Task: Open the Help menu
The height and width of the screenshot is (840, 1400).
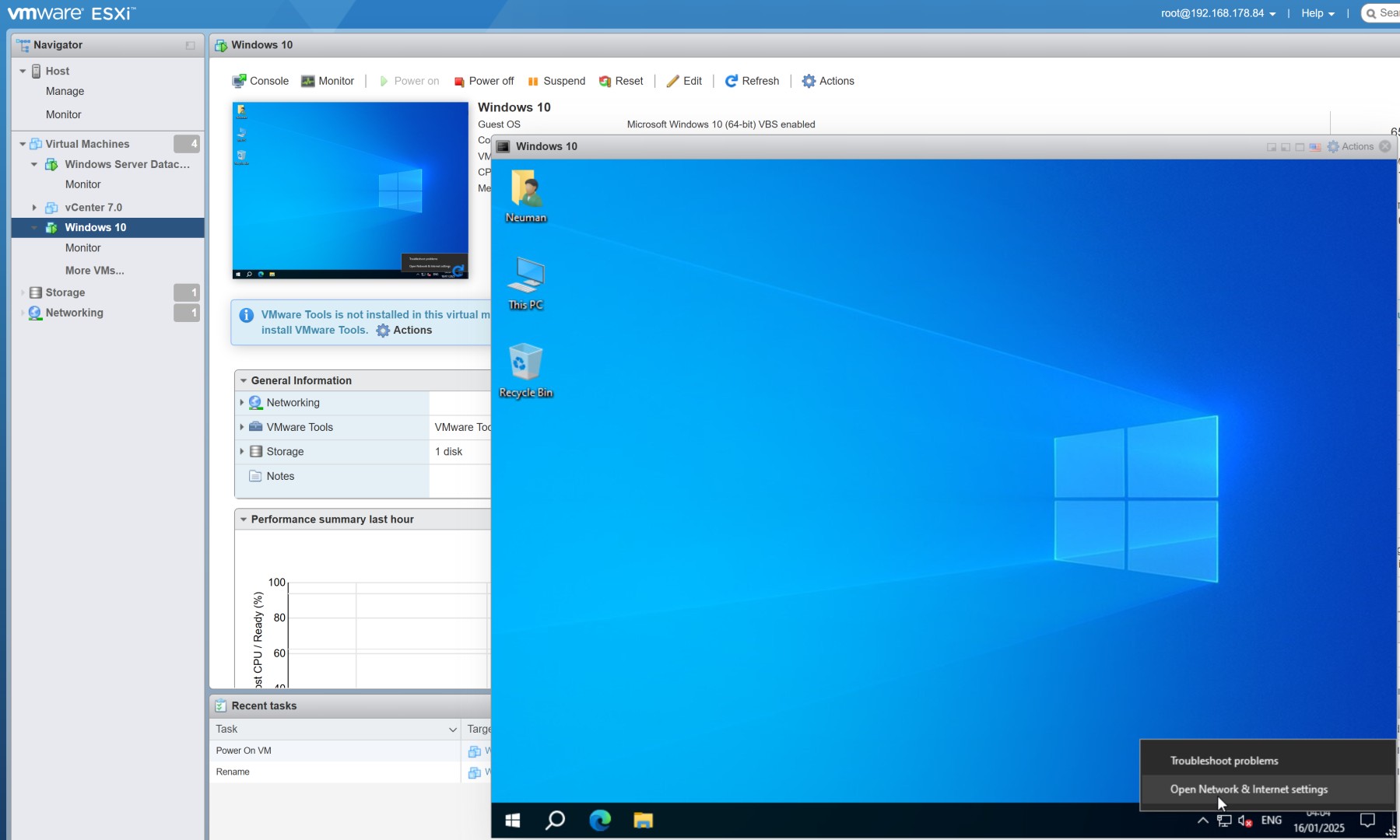Action: (x=1318, y=13)
